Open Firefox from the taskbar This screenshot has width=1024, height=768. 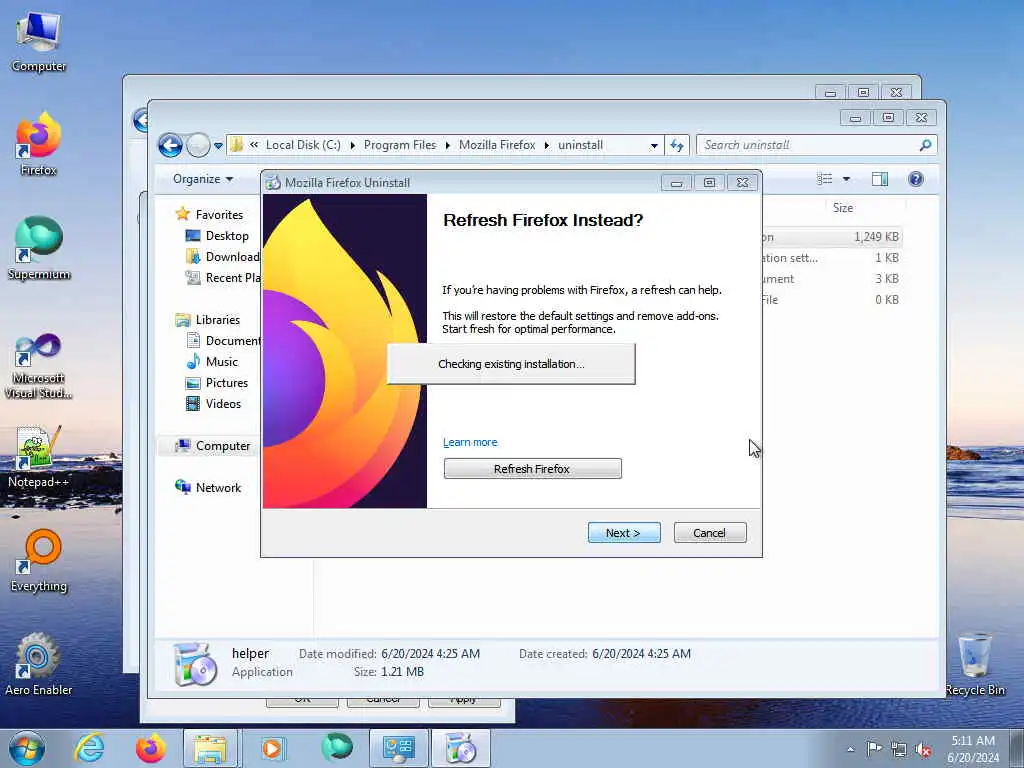150,748
